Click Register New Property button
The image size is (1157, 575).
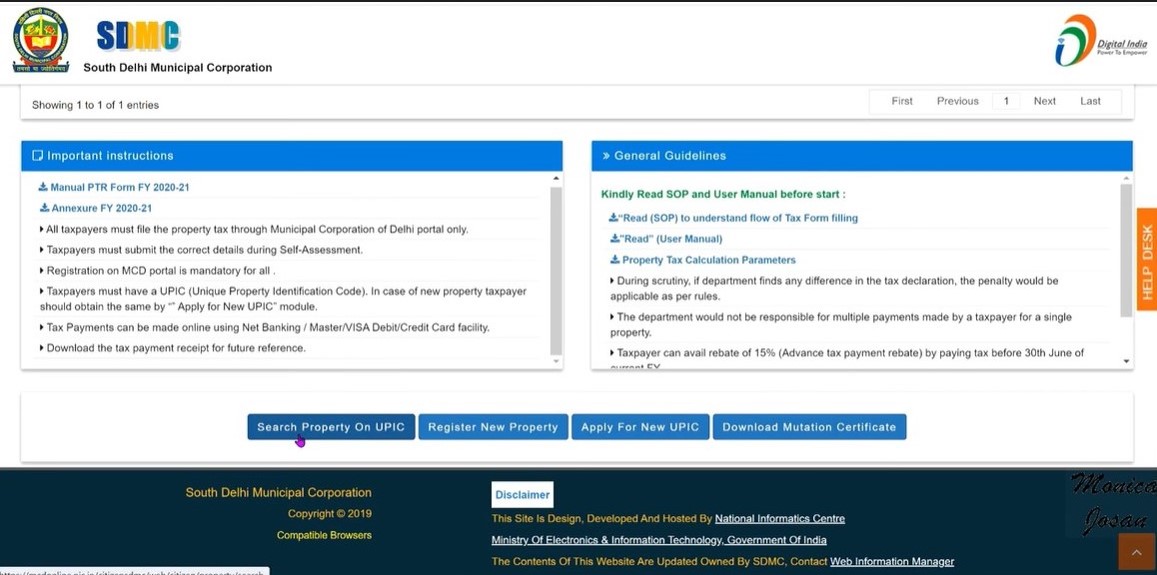493,427
